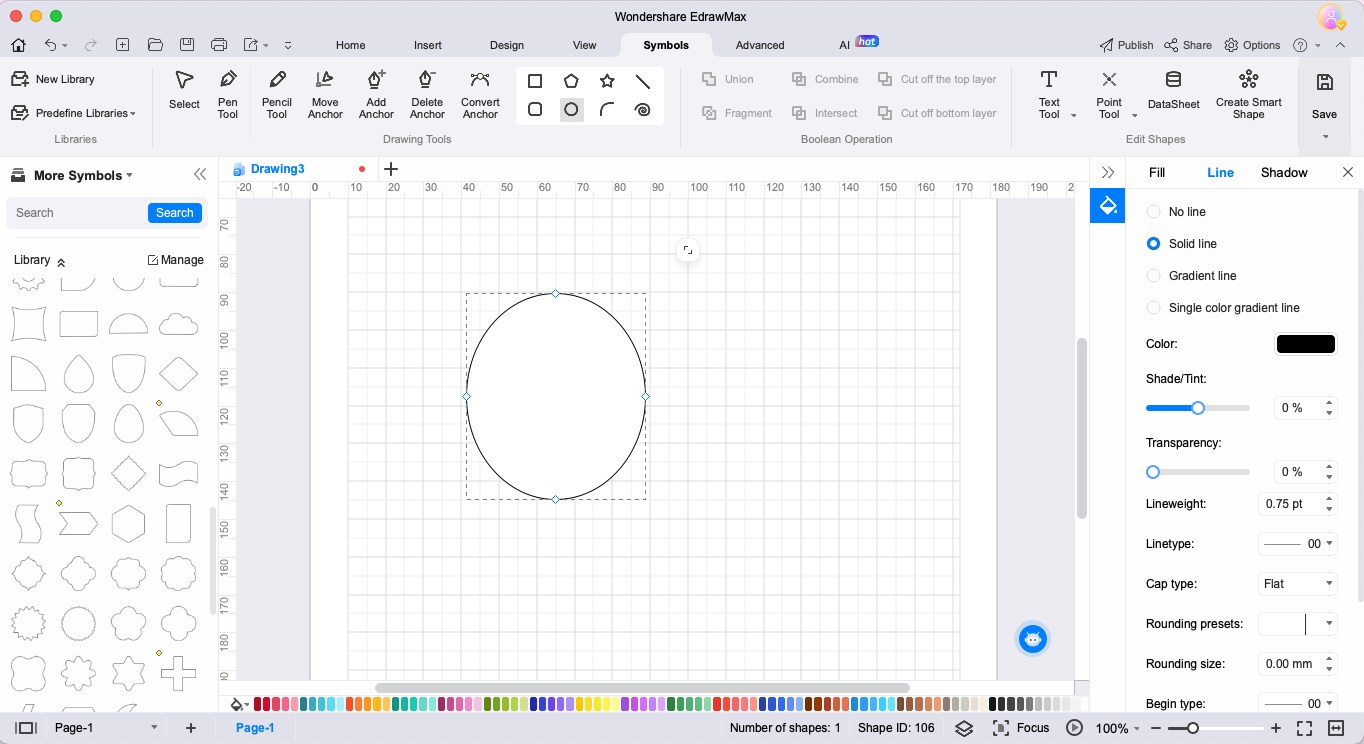Collapse the symbol library panel
Viewport: 1364px width, 744px height.
coord(200,175)
